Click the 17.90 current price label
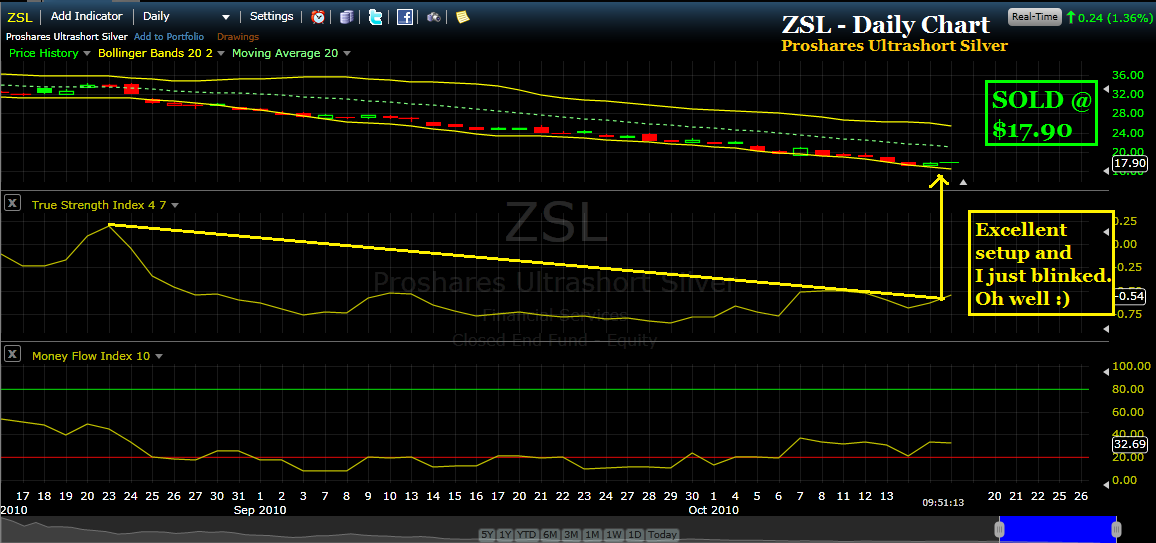This screenshot has height=543, width=1156. point(1129,164)
